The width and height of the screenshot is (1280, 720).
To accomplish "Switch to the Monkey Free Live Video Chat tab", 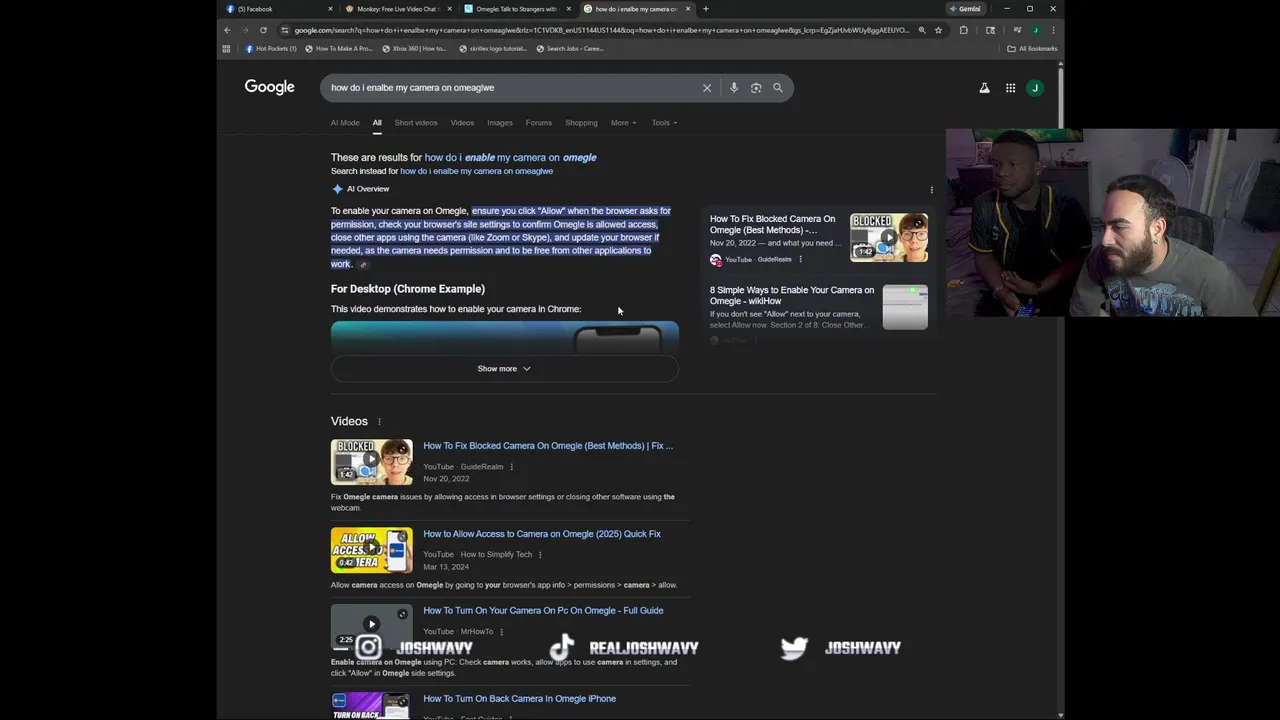I will point(397,9).
